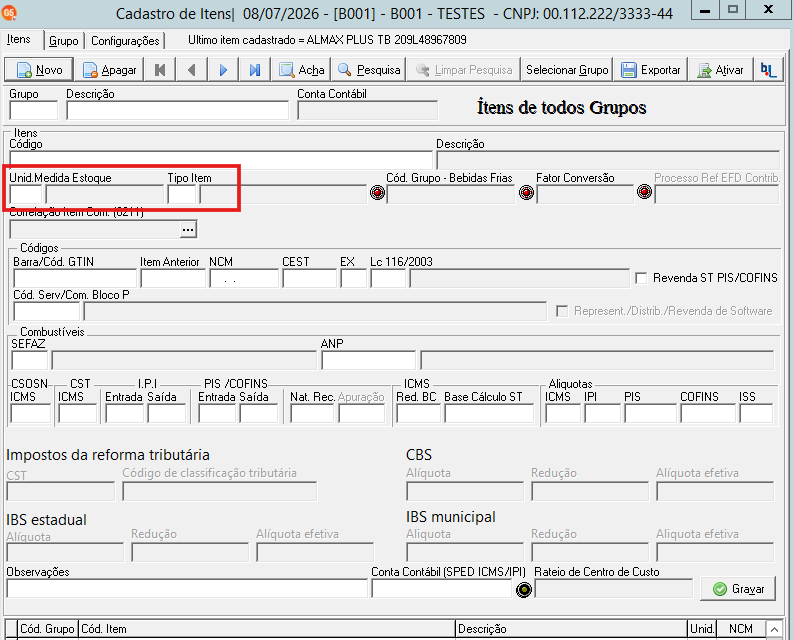The width and height of the screenshot is (794, 640).
Task: Click the Barra/Cód. GTIN field
Action: coord(75,278)
